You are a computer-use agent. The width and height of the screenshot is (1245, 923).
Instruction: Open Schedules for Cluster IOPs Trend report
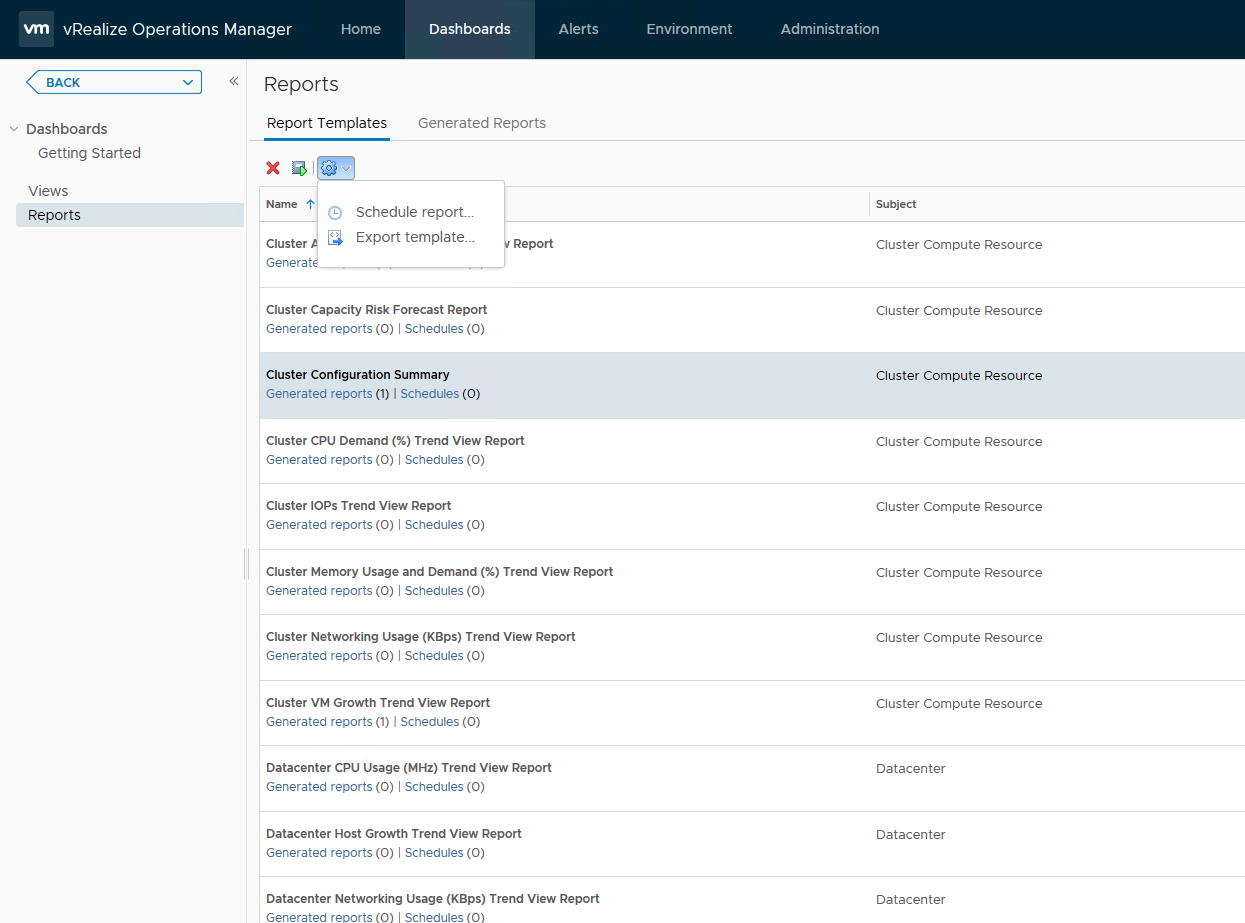[x=434, y=525]
